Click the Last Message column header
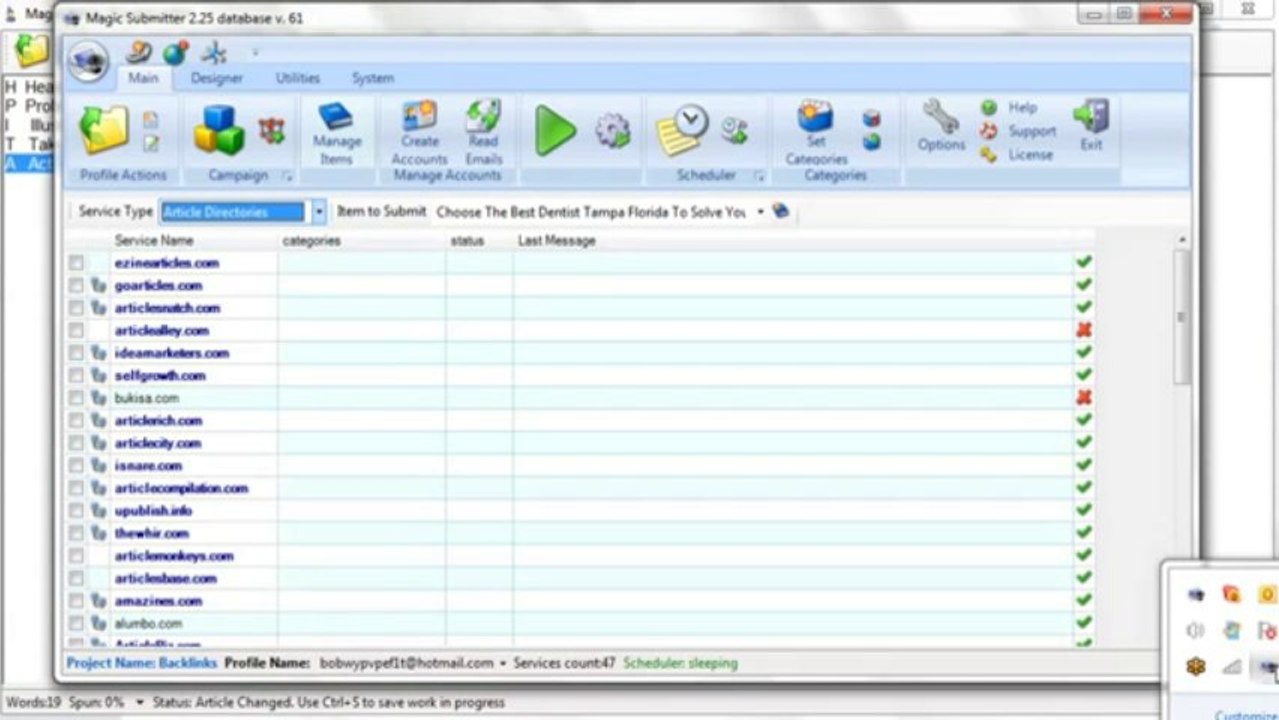This screenshot has height=720, width=1279. click(556, 241)
